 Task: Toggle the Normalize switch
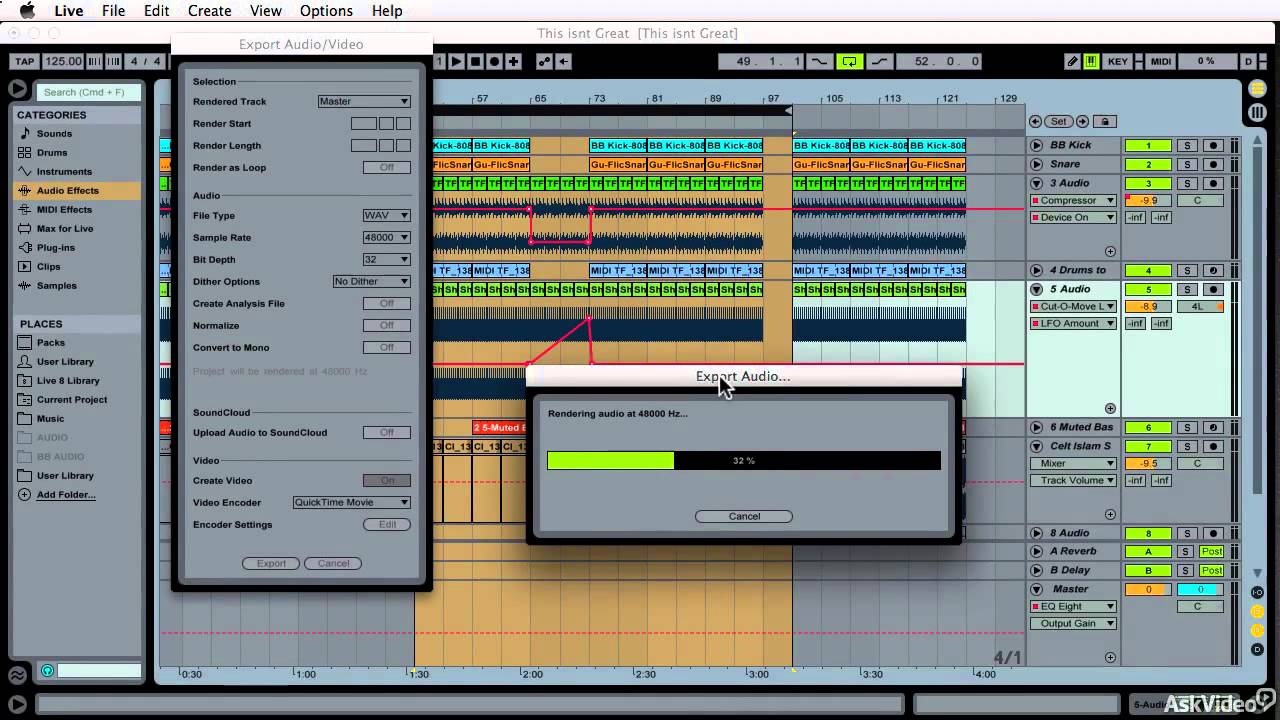(386, 325)
